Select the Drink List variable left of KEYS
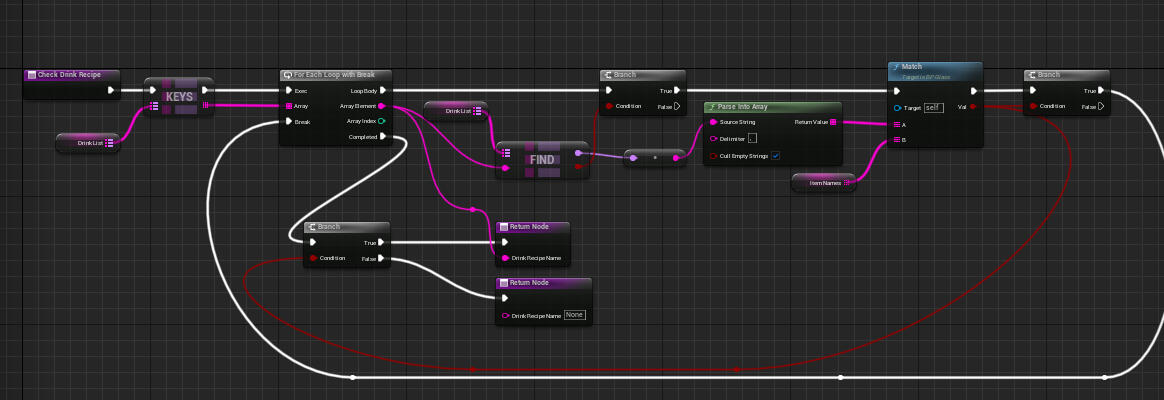 coord(90,143)
